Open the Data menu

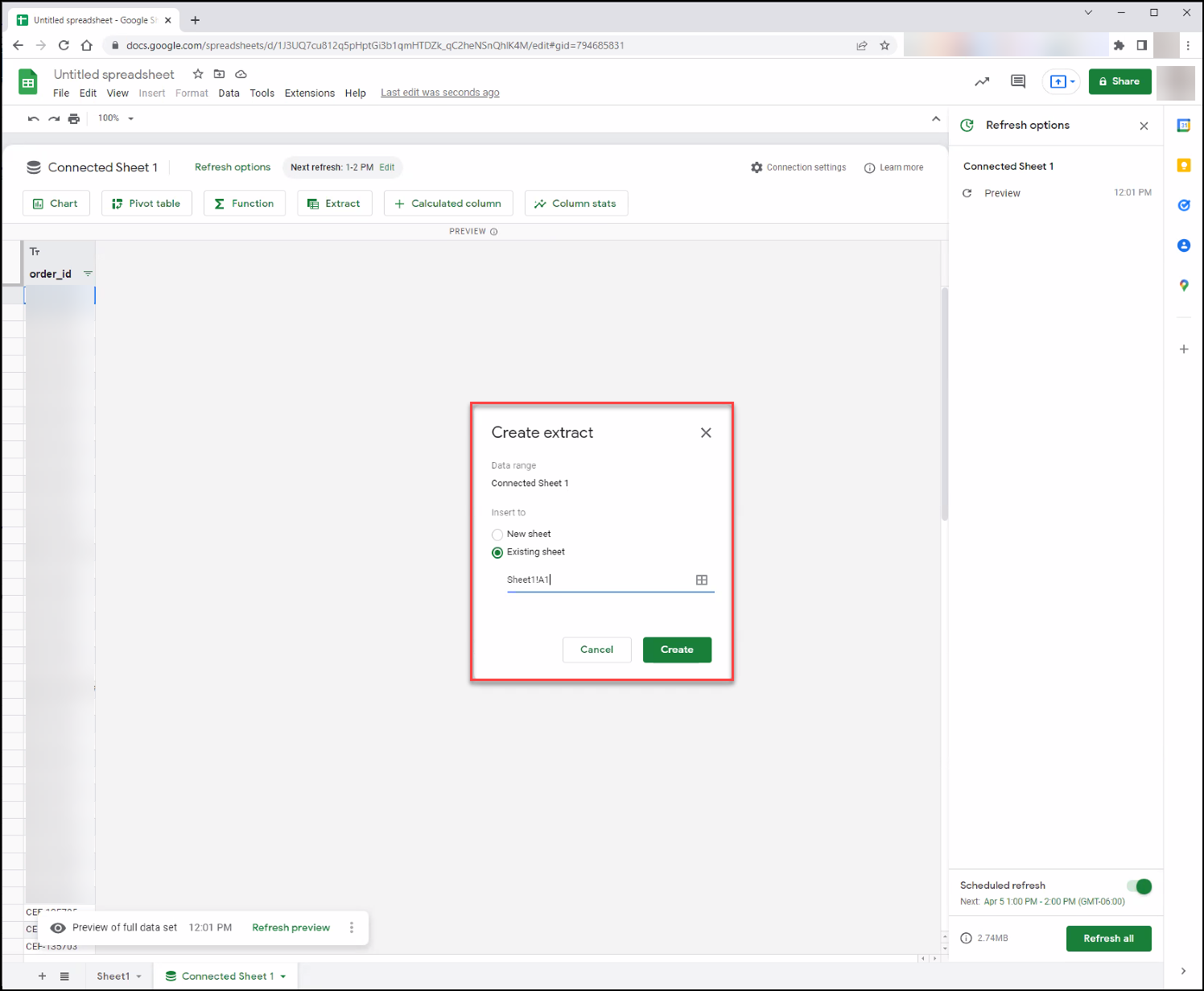click(229, 93)
